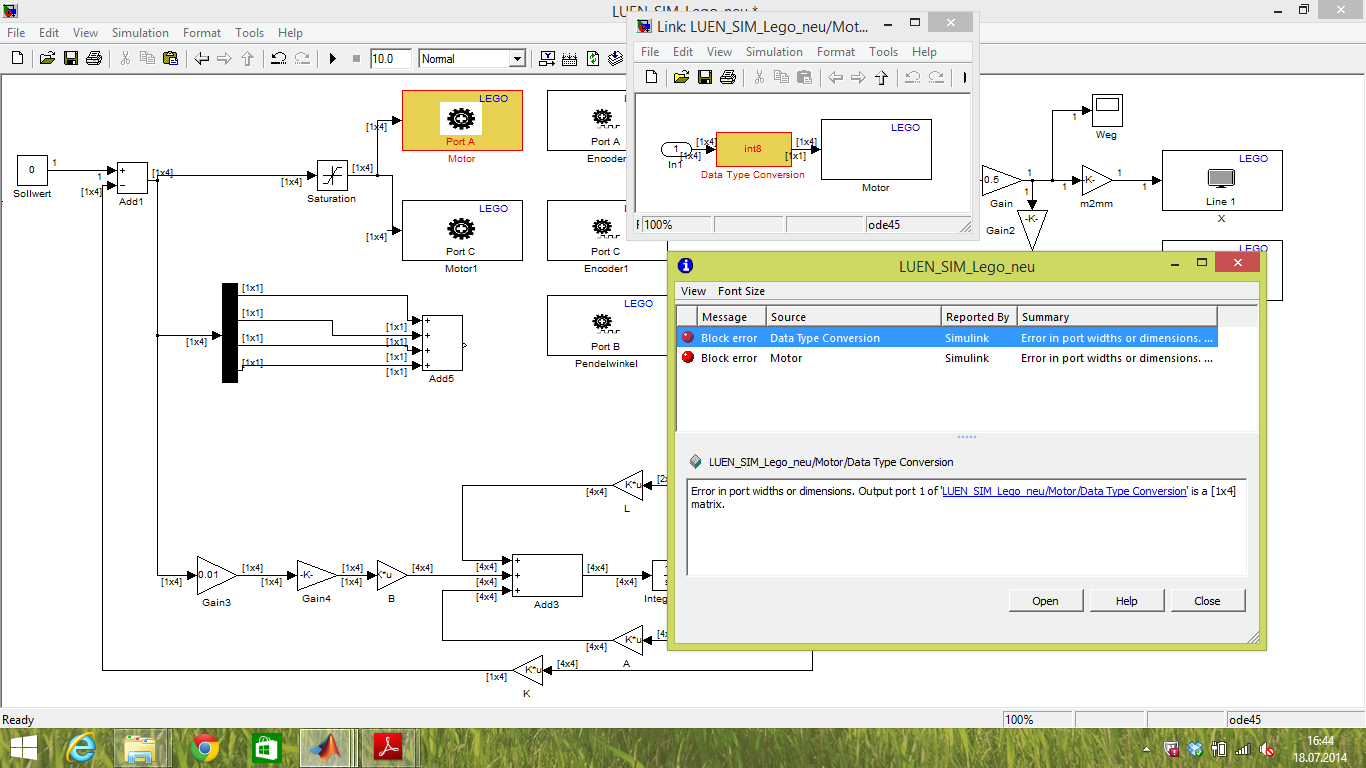Click the Paste icon in the main toolbar
Image resolution: width=1366 pixels, height=768 pixels.
point(170,59)
